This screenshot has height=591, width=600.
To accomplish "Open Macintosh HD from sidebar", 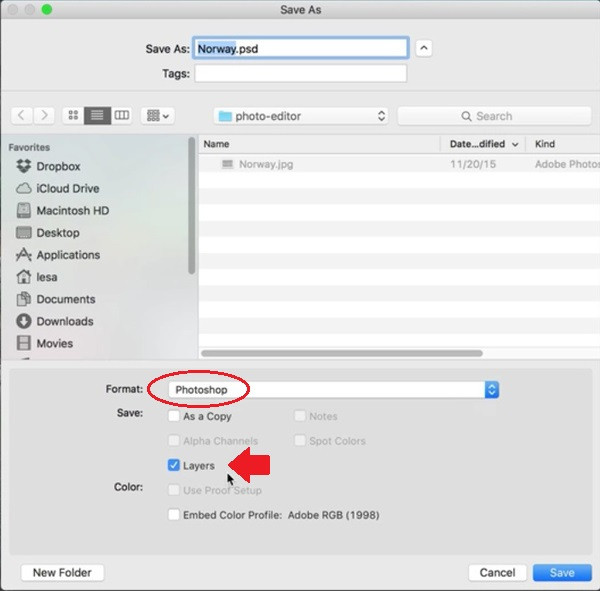I will coord(72,211).
